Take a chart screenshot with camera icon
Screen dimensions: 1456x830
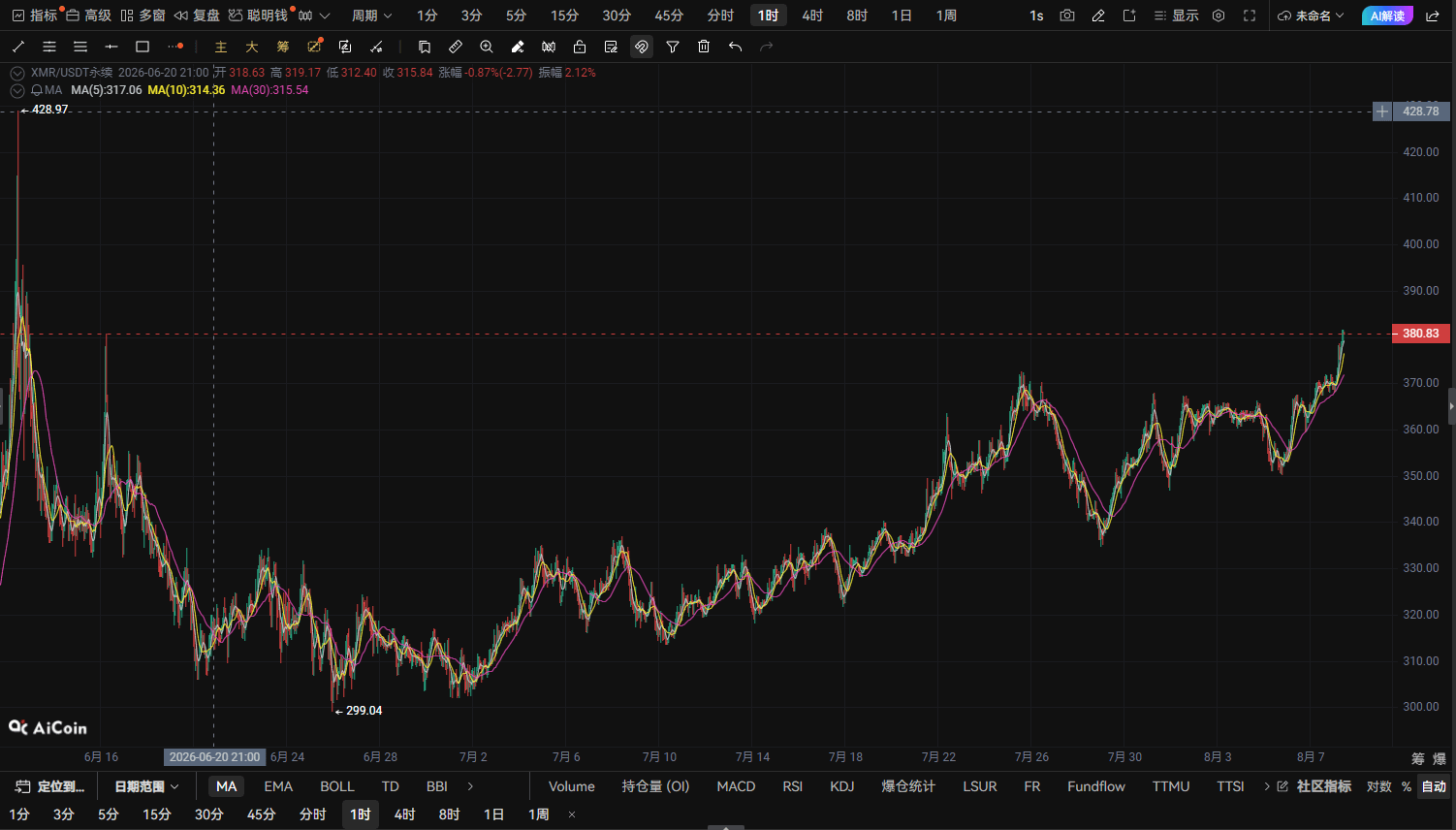pyautogui.click(x=1067, y=16)
